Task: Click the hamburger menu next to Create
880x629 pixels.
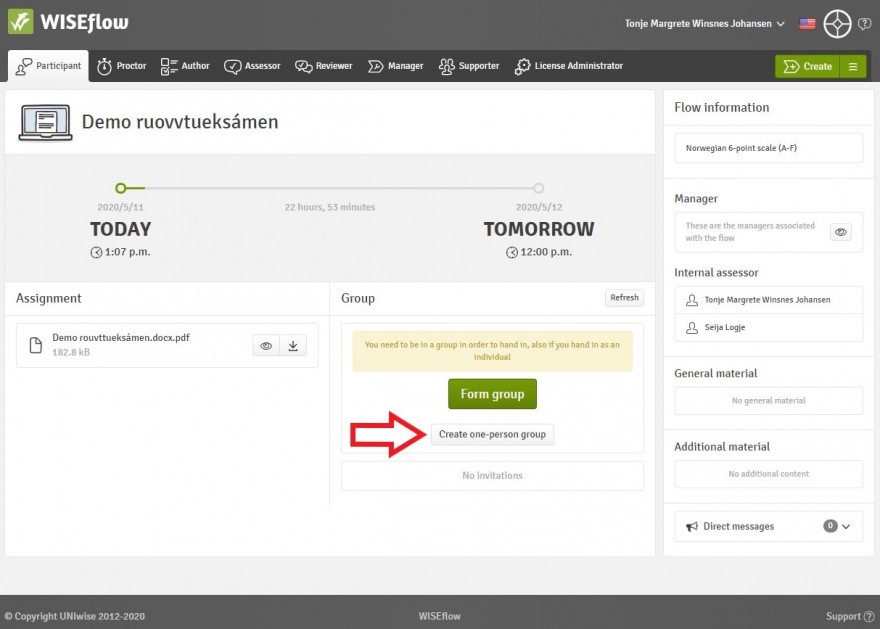Action: [853, 66]
